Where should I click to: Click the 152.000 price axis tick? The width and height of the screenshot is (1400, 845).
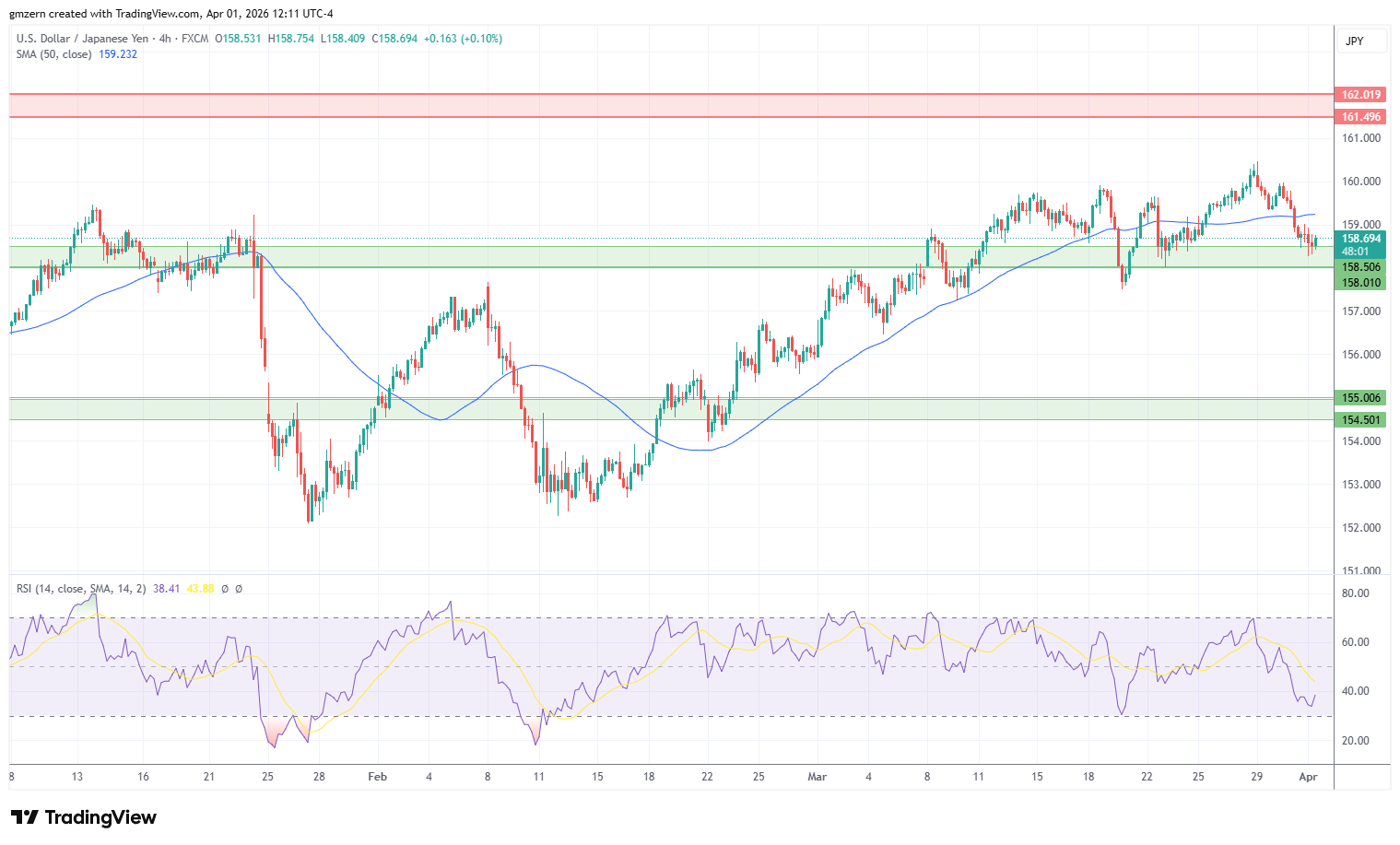coord(1361,528)
